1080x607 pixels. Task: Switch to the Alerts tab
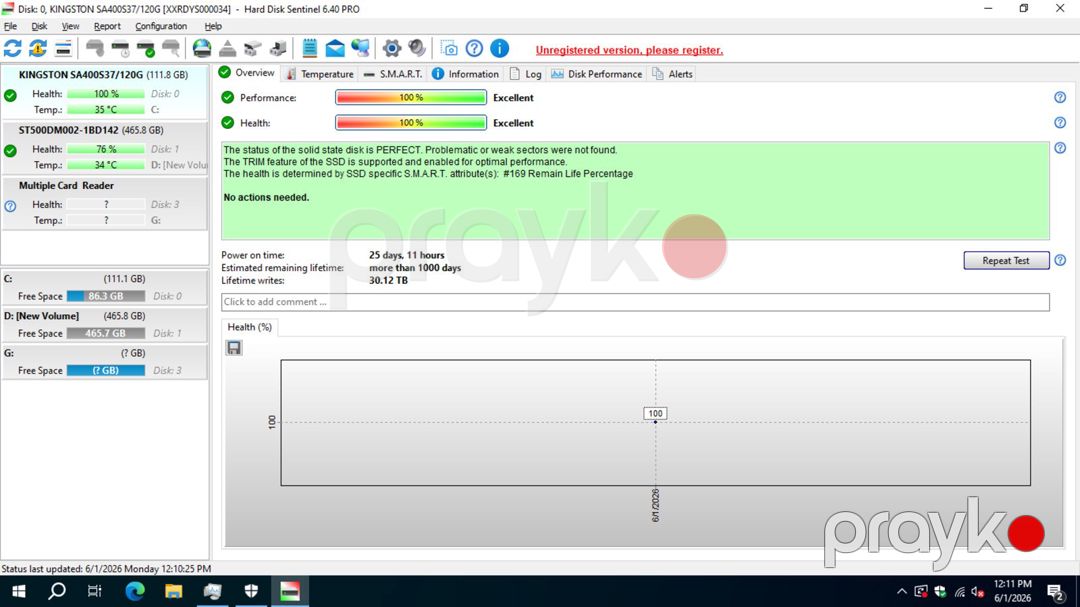[x=672, y=74]
